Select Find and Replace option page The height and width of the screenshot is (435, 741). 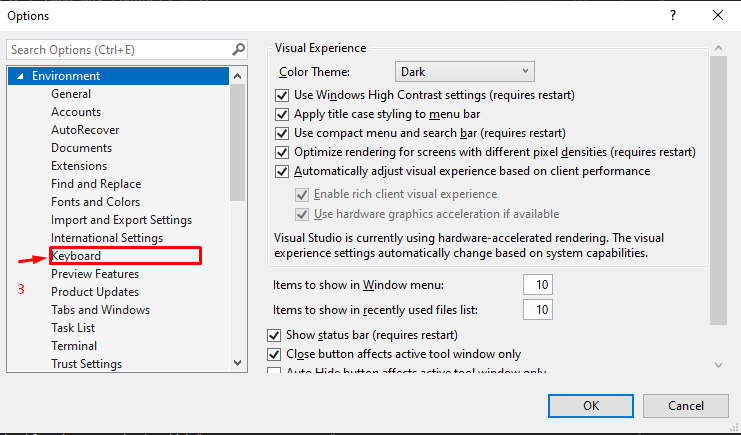click(x=96, y=183)
